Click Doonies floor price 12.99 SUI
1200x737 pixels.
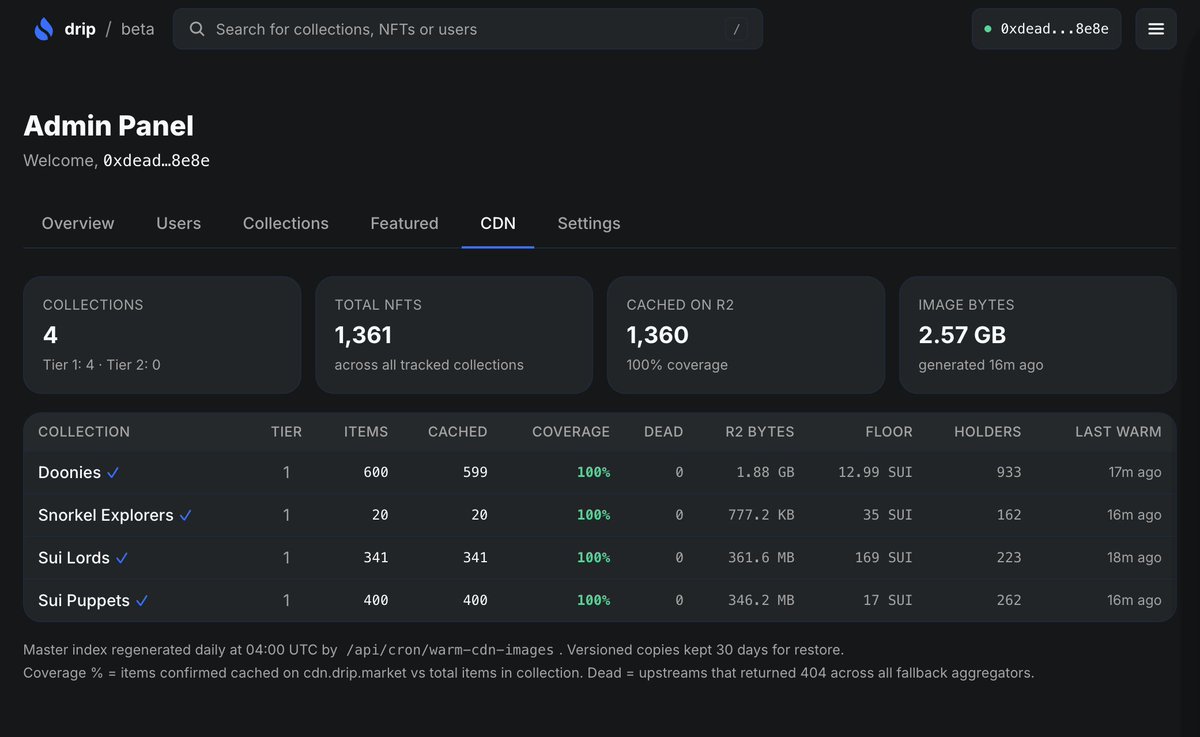(x=875, y=472)
